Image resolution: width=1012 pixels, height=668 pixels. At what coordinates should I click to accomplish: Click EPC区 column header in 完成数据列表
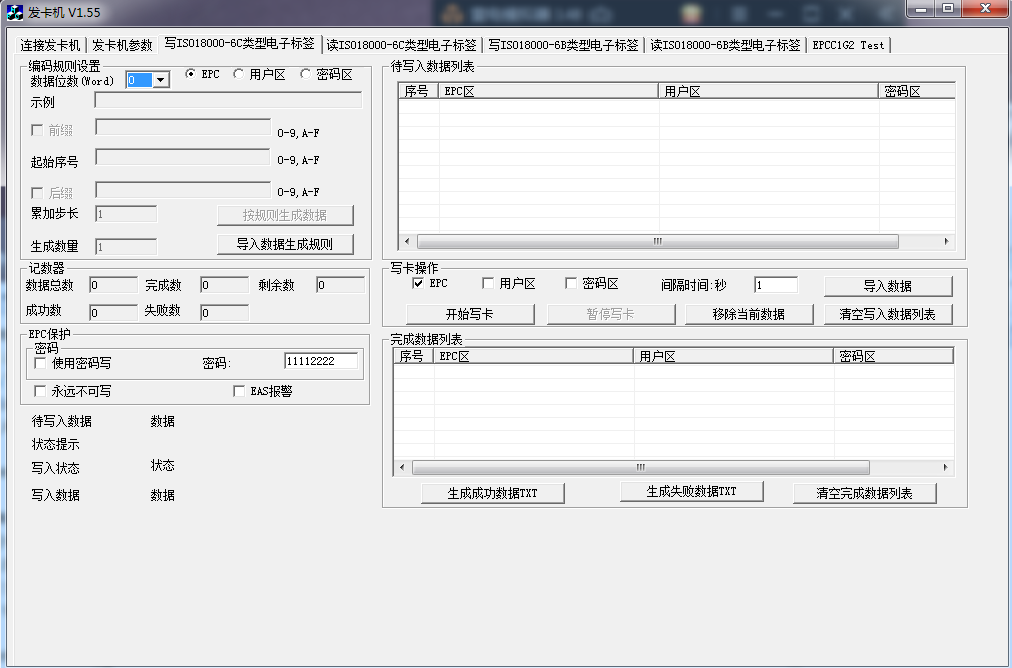pos(534,356)
